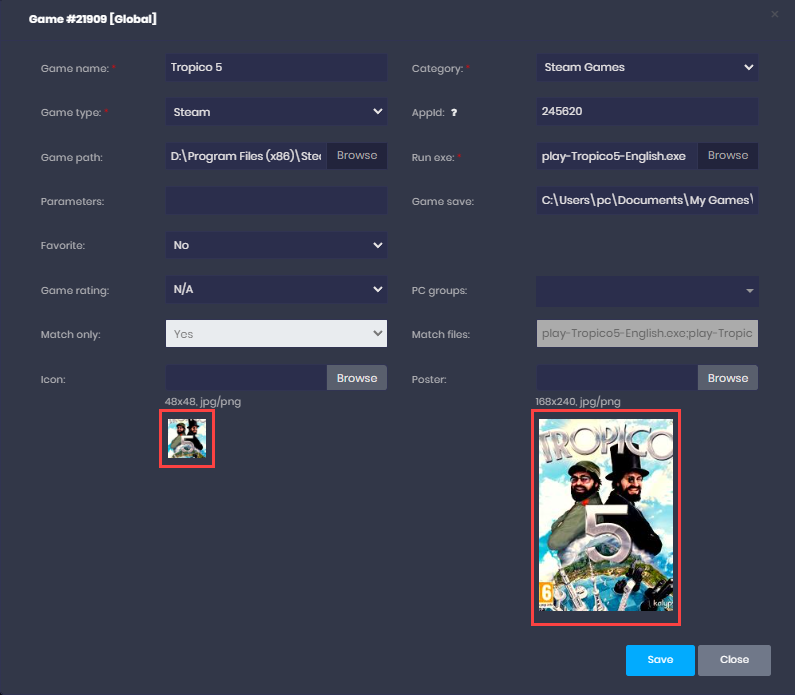The image size is (795, 695).
Task: Browse for a Poster image file
Action: tap(728, 378)
